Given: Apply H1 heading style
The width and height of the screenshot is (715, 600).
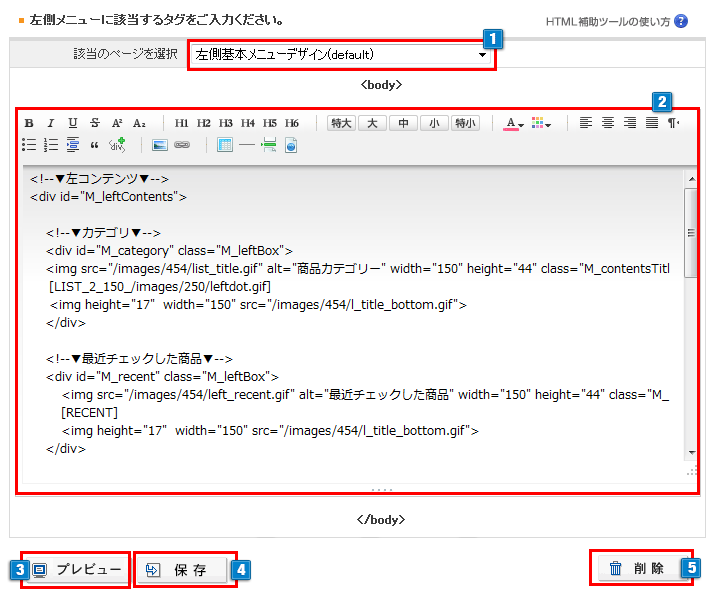Looking at the screenshot, I should point(181,123).
